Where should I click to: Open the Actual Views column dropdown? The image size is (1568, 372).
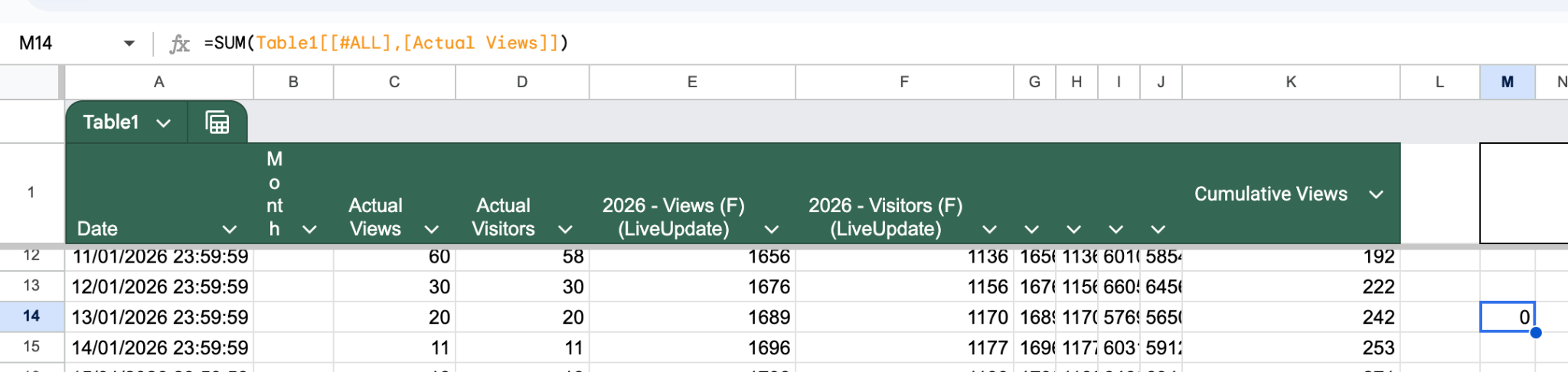coord(432,230)
